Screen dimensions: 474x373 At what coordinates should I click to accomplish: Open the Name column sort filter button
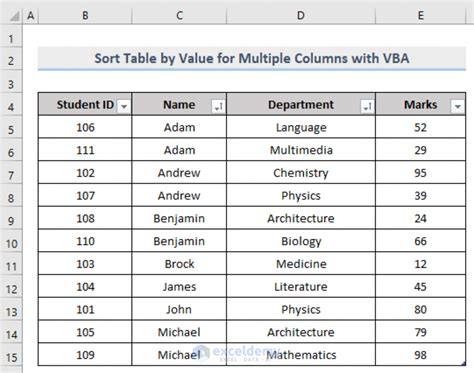tap(218, 107)
